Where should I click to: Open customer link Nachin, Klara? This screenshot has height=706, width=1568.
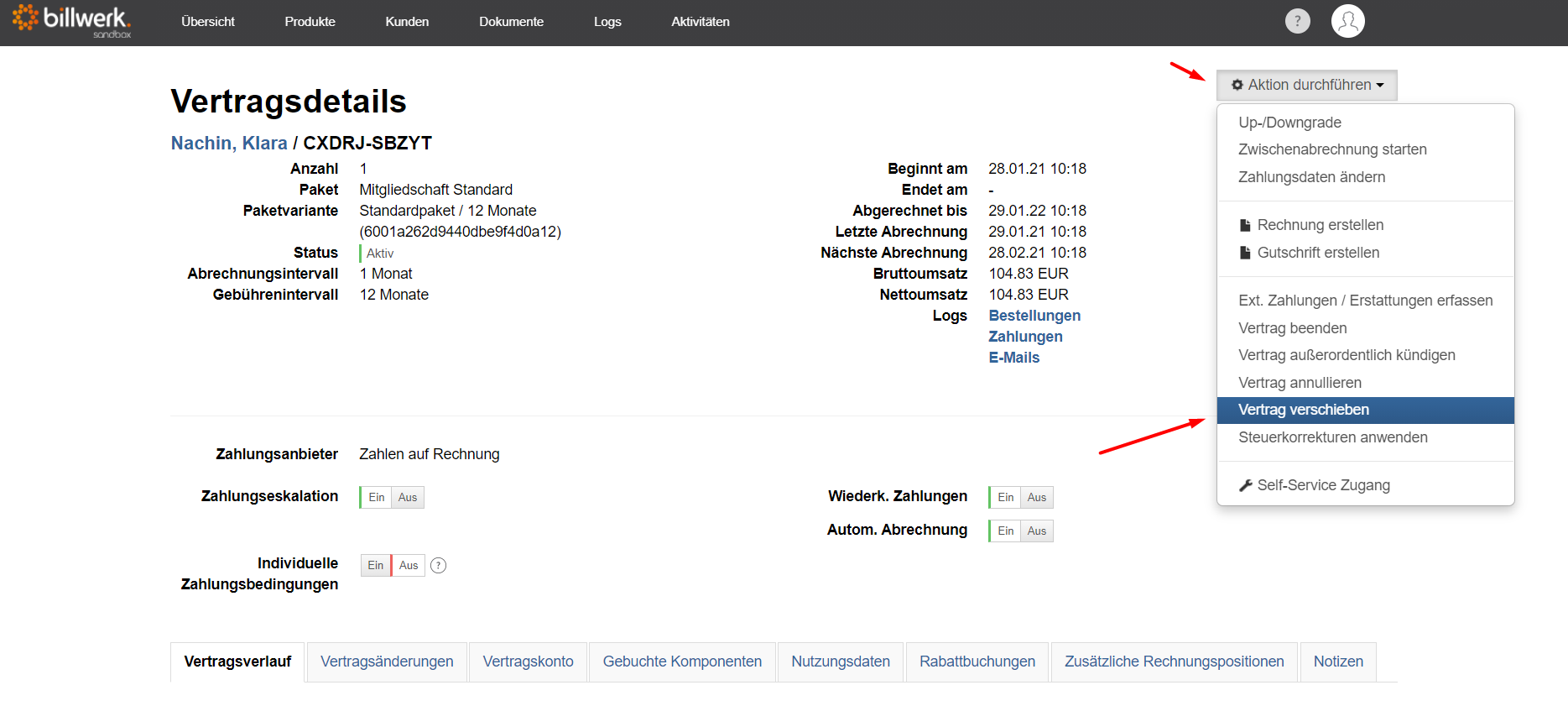point(229,144)
